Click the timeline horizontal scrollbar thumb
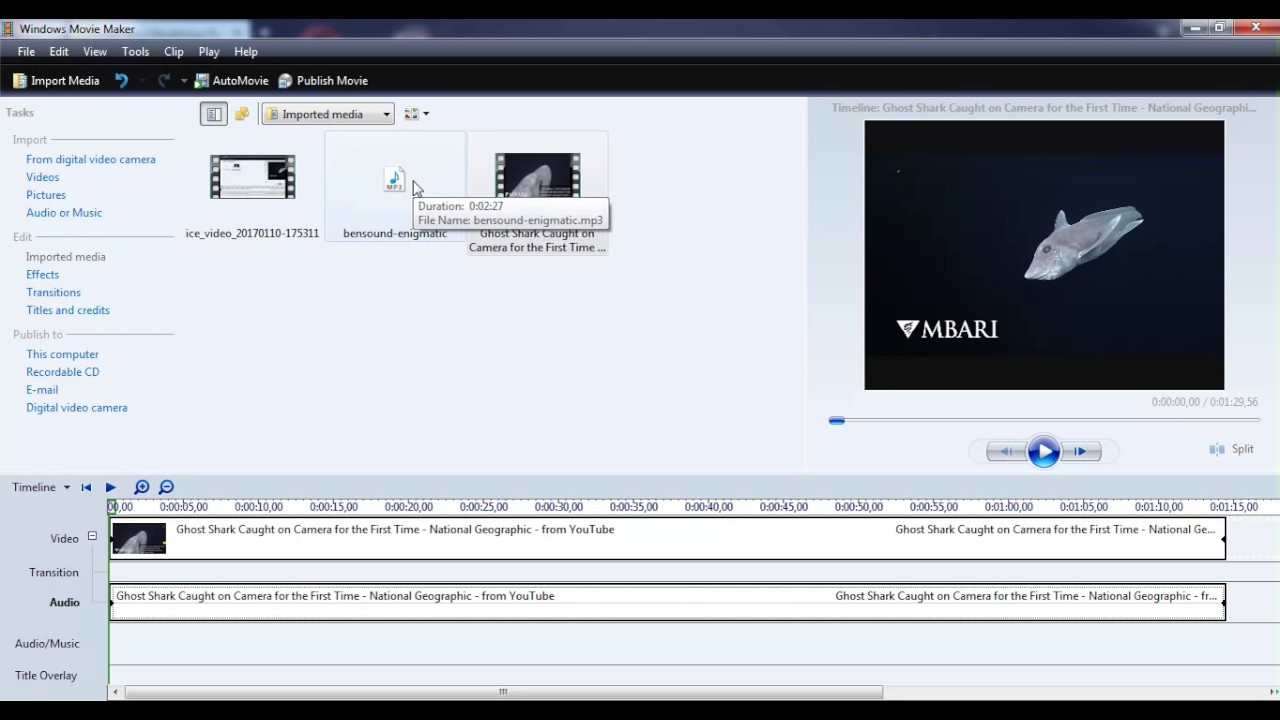 click(503, 692)
